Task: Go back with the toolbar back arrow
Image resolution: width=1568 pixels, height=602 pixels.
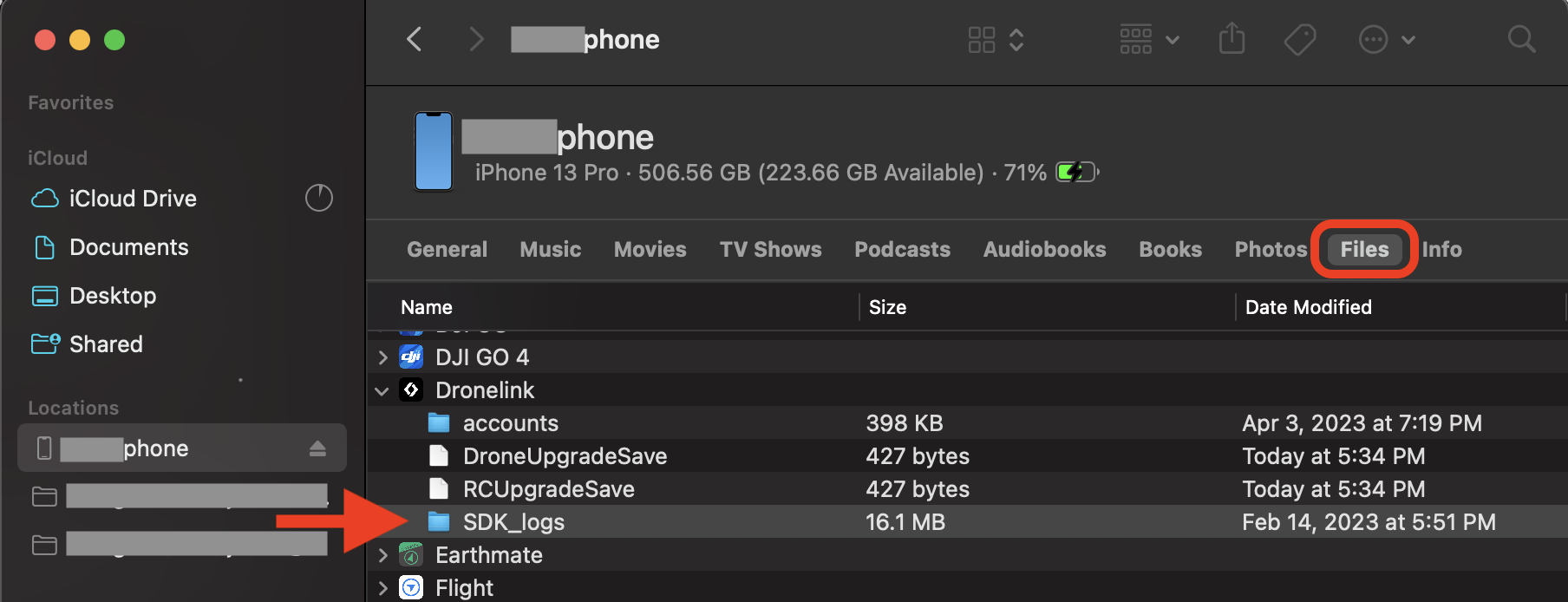Action: tap(415, 39)
